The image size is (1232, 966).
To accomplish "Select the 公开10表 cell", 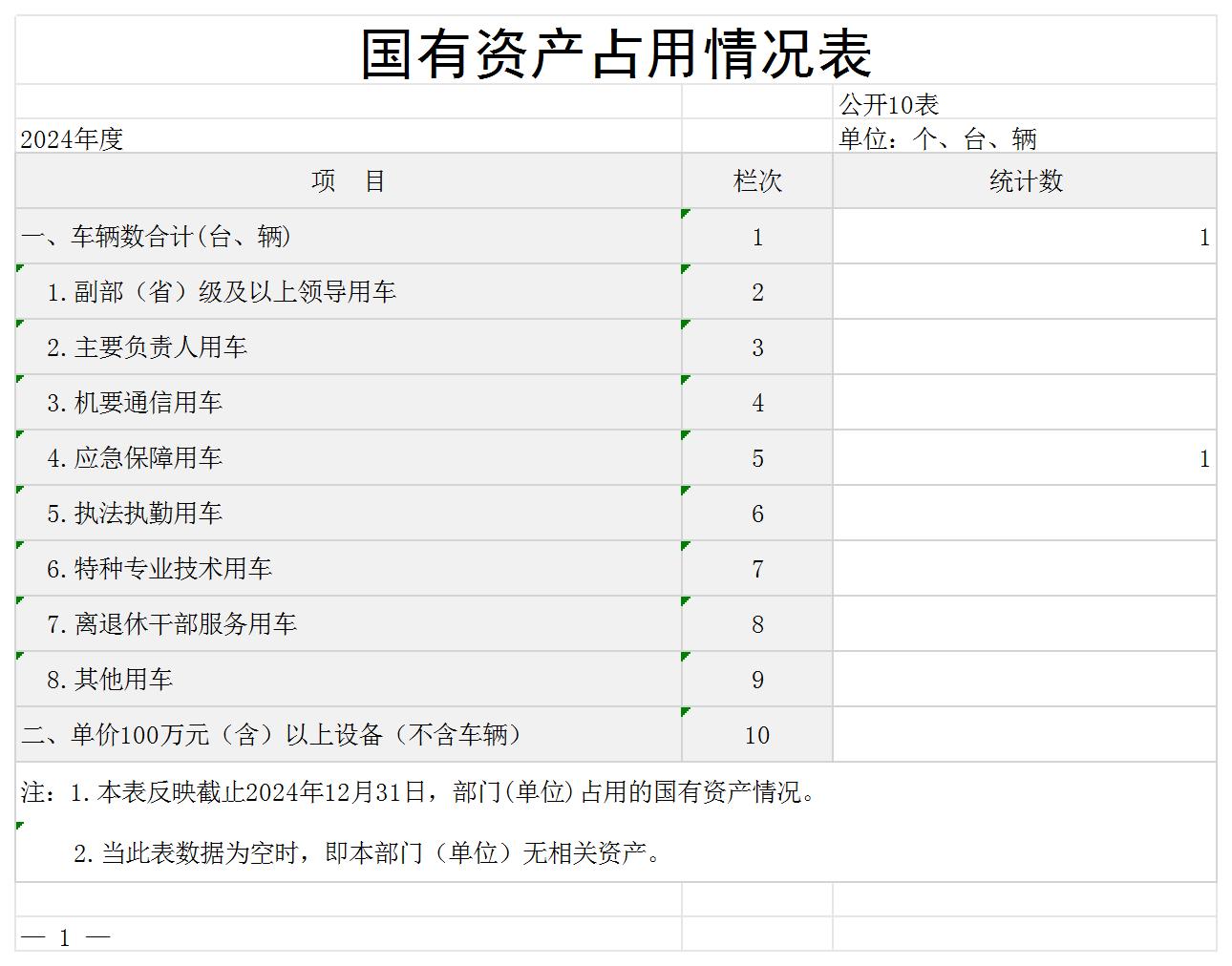I will point(889,104).
